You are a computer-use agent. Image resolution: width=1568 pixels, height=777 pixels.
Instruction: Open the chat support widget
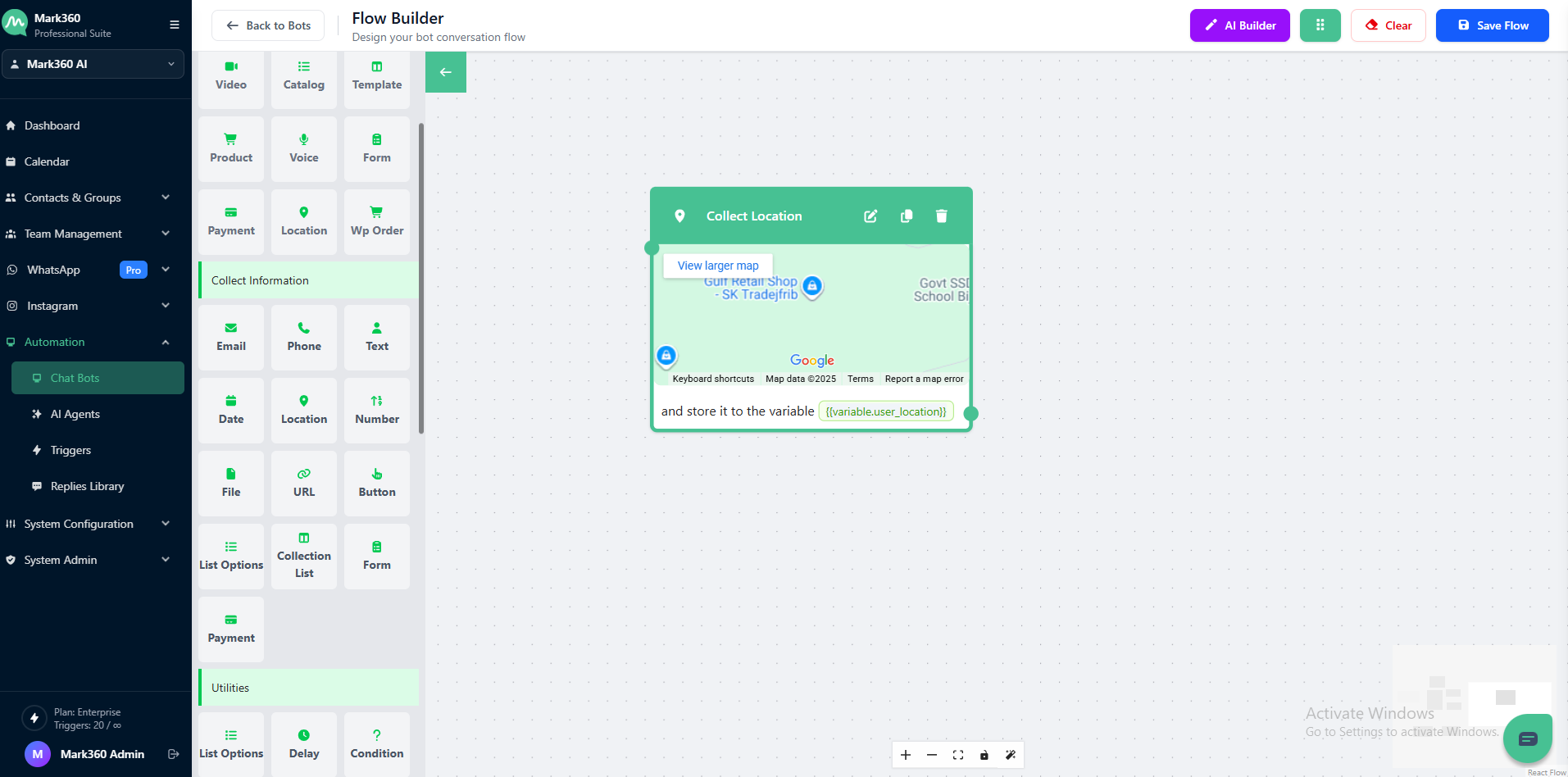[x=1527, y=738]
